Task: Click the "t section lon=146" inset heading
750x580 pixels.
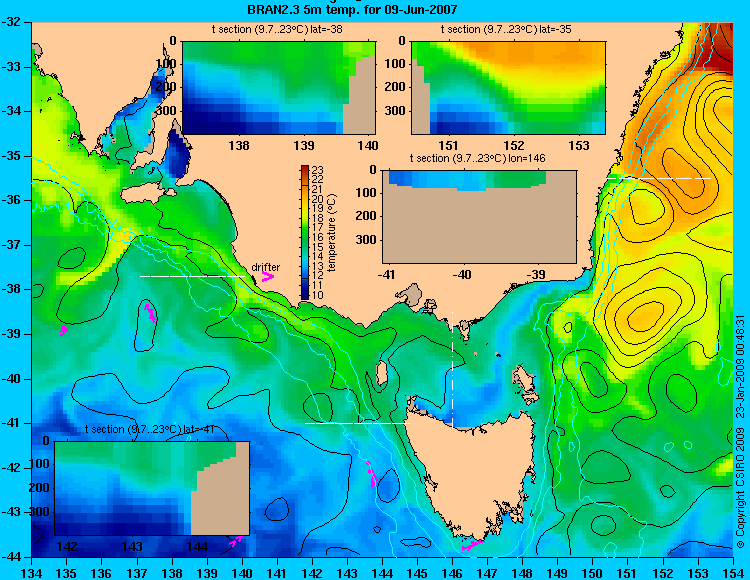Action: (x=477, y=158)
